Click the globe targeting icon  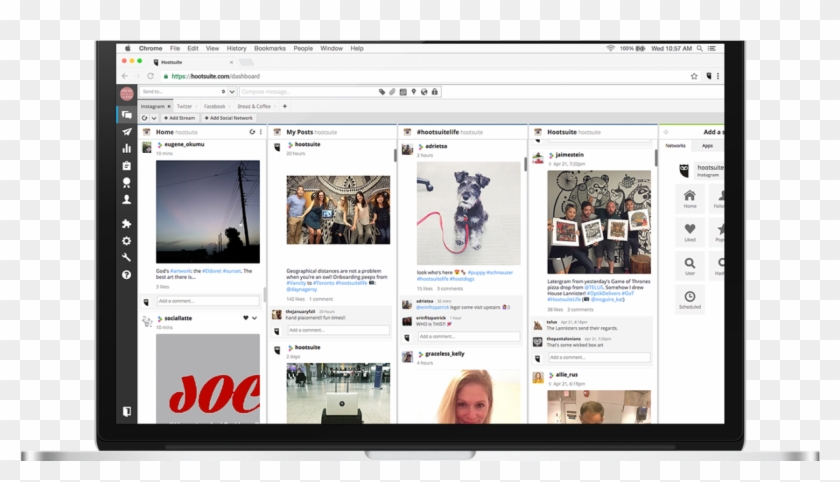(x=424, y=92)
